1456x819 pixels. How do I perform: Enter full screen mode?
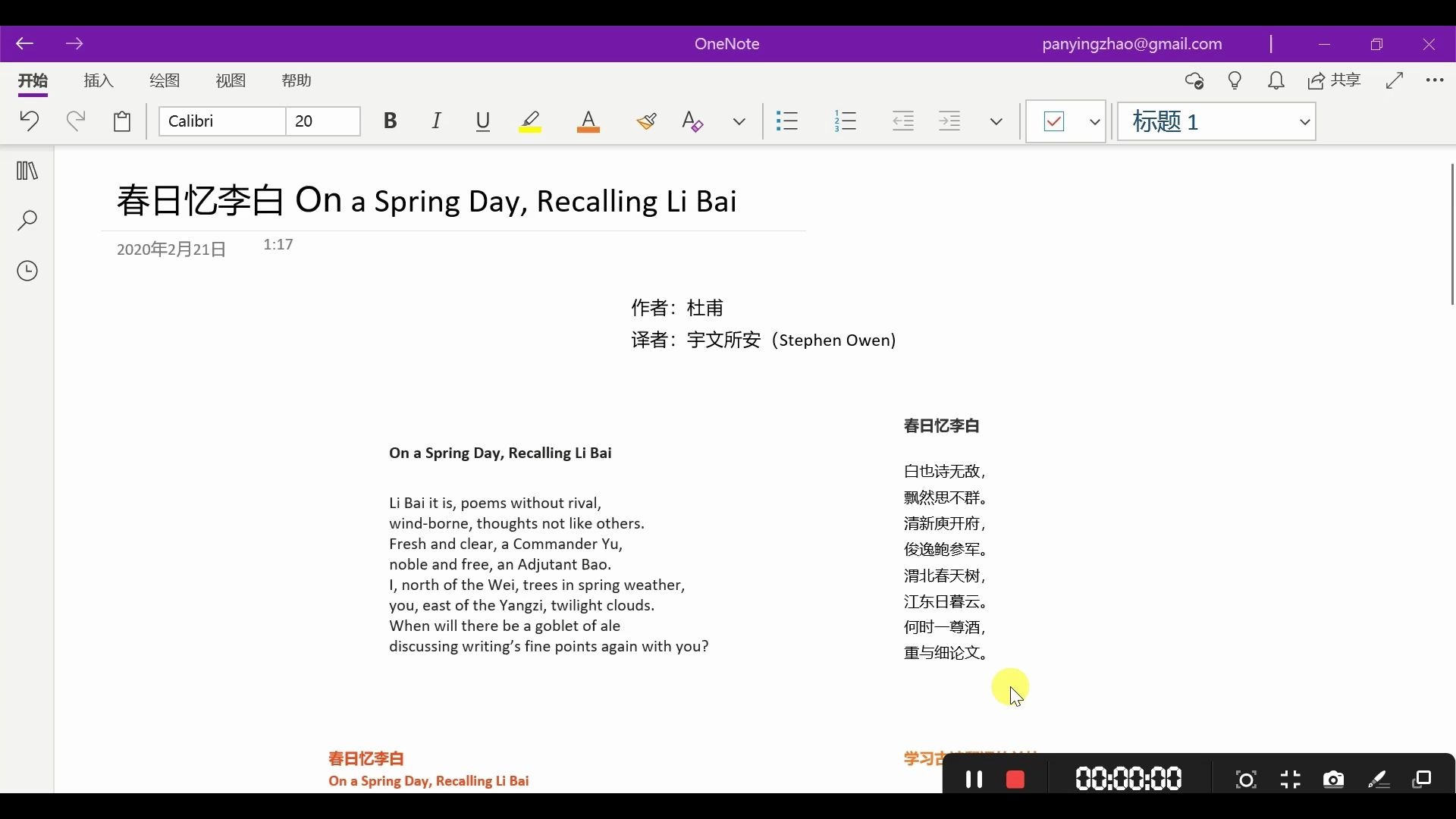point(1395,80)
